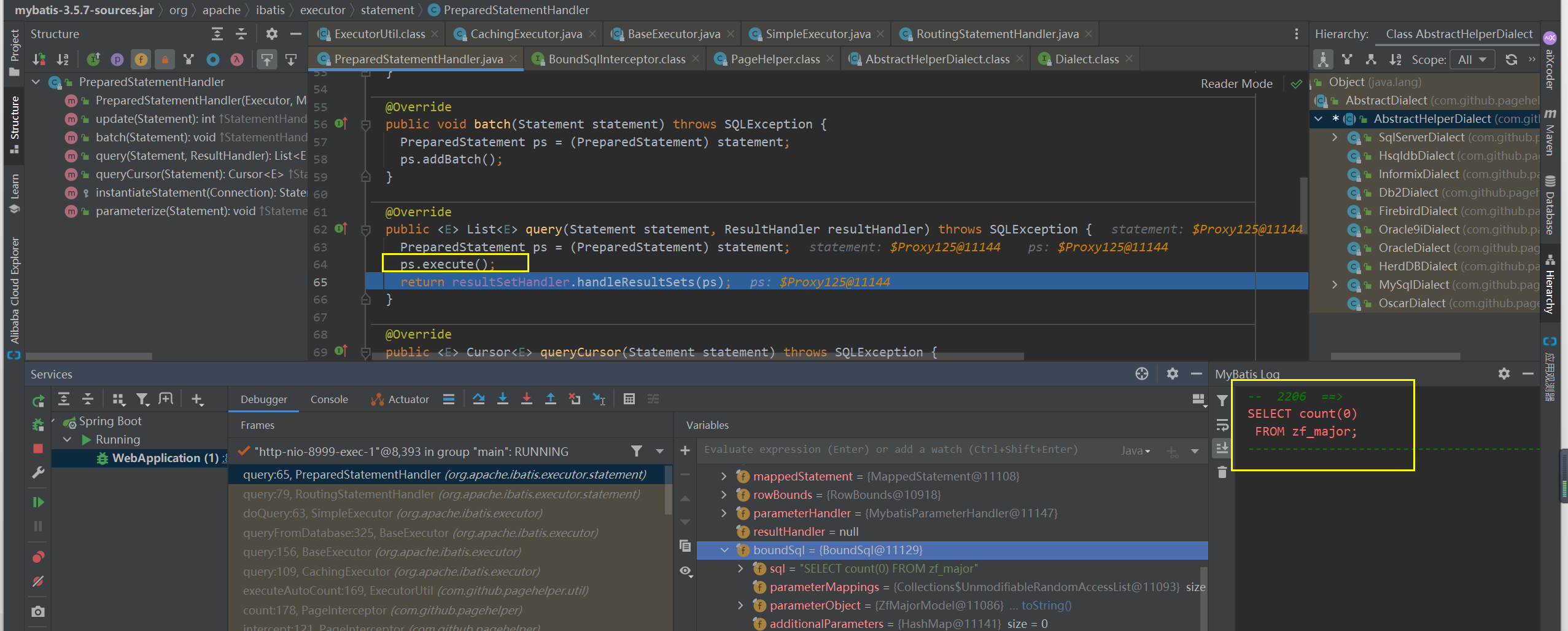The width and height of the screenshot is (1568, 631).
Task: Select Class Hierarchy view icon in Hierarchy
Action: (1323, 60)
